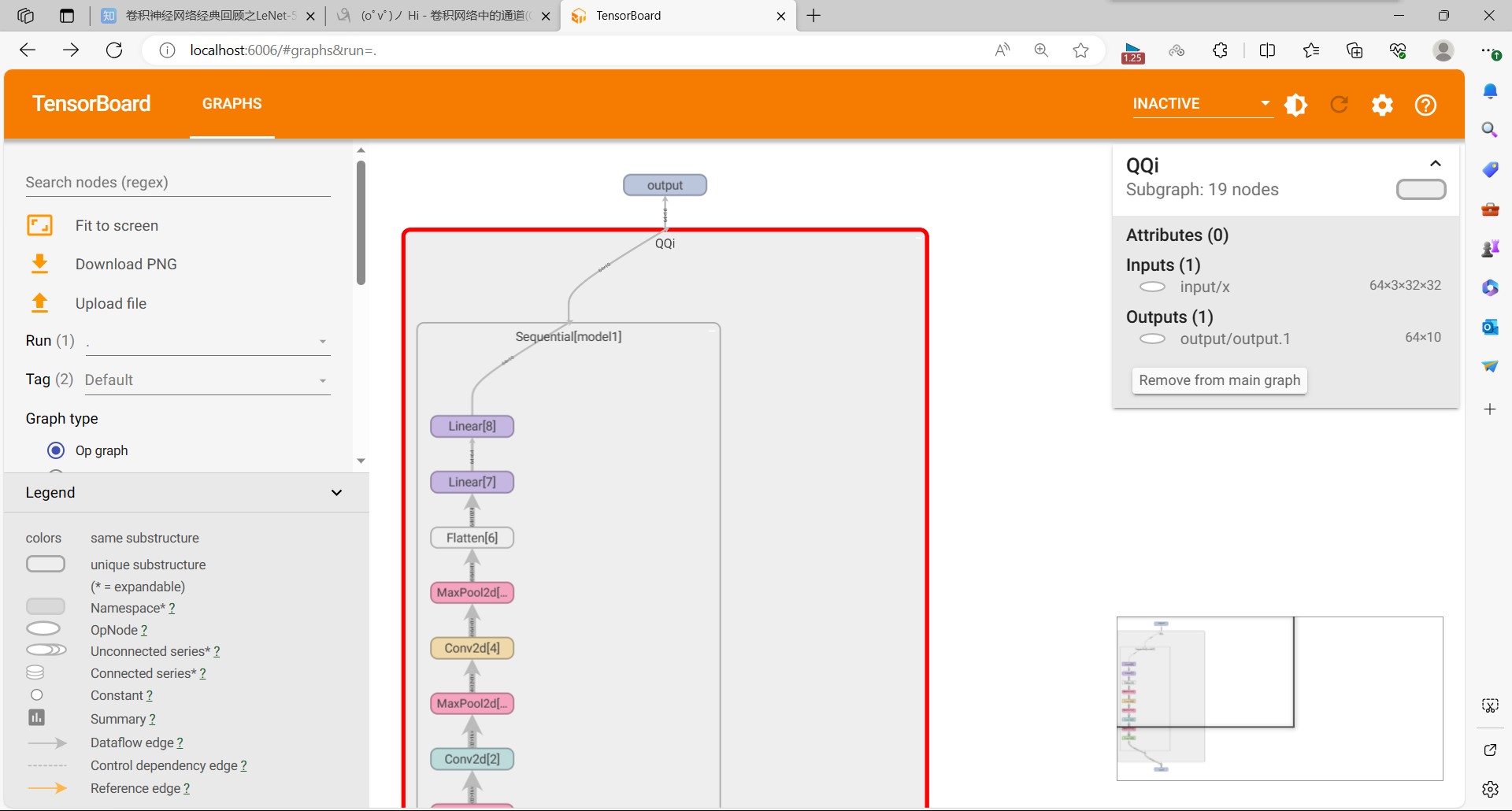Open the Summary help link
1512x811 pixels.
(x=152, y=719)
